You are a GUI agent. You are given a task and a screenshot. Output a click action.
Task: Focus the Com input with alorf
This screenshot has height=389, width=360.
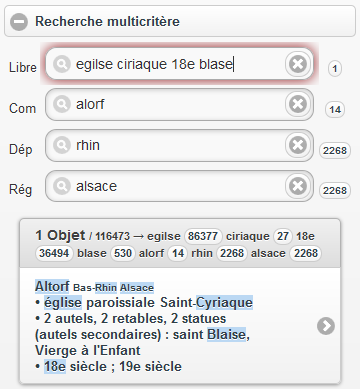[x=179, y=104]
